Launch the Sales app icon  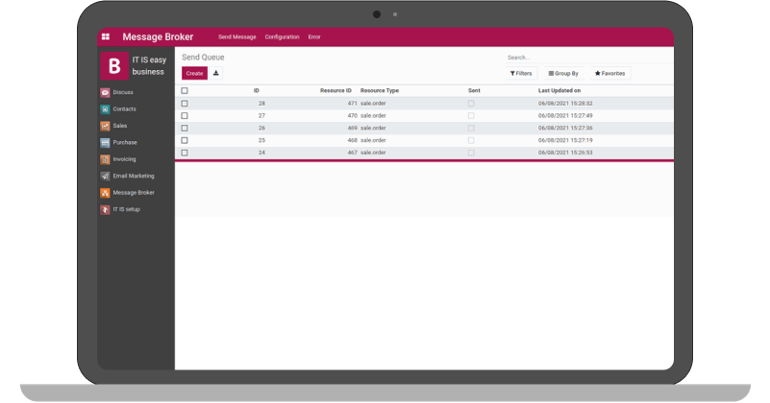click(x=105, y=126)
